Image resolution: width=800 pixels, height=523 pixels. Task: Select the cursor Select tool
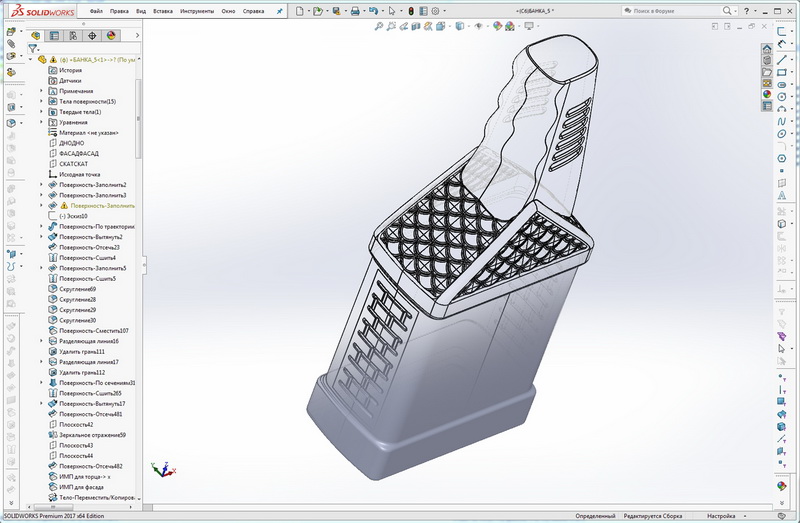(392, 11)
